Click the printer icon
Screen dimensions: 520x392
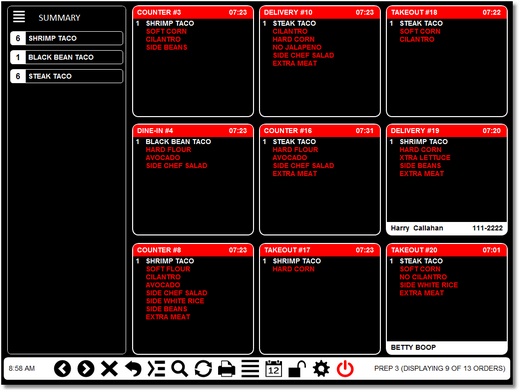click(227, 369)
